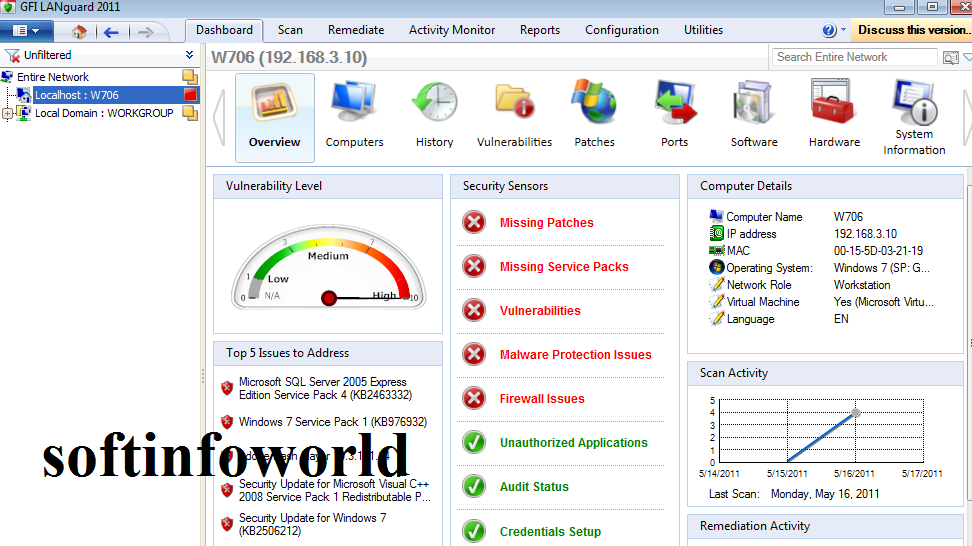972x546 pixels.
Task: Click Microsoft SQL Server 2005 Express issue
Action: (325, 389)
